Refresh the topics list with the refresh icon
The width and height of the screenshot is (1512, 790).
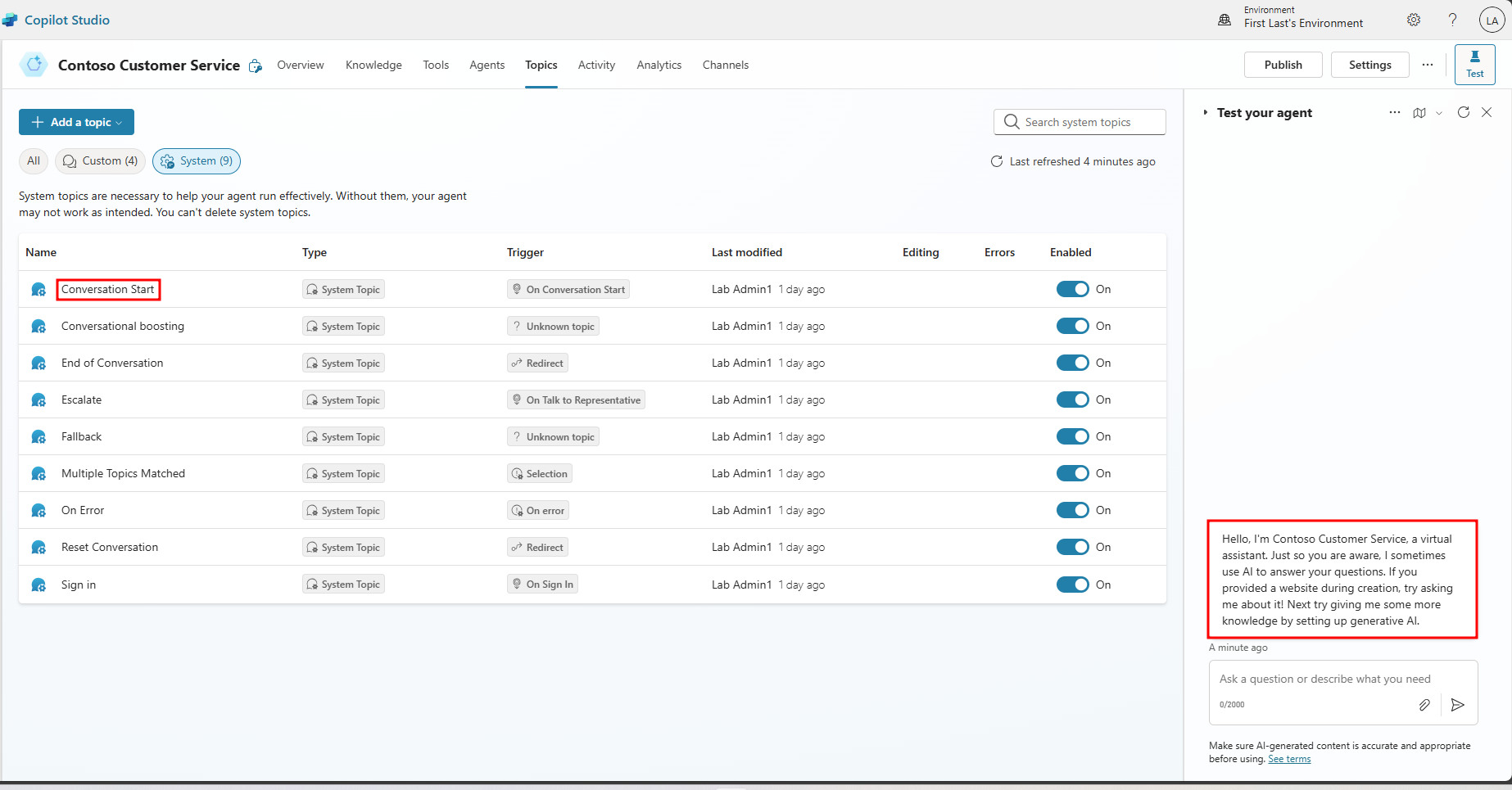pos(997,161)
